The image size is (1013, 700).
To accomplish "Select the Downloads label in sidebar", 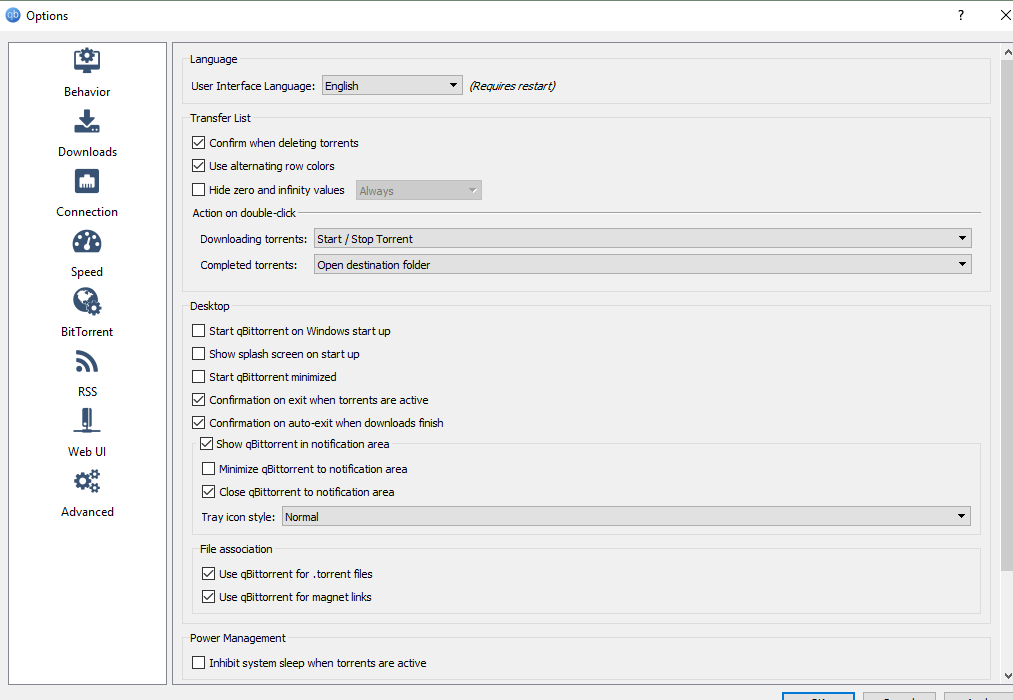I will (x=87, y=152).
